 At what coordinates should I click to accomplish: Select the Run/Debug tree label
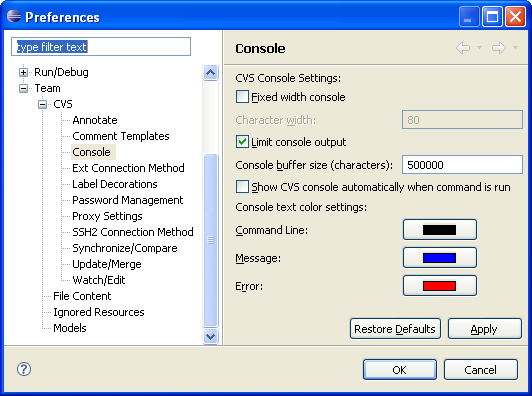[x=61, y=72]
